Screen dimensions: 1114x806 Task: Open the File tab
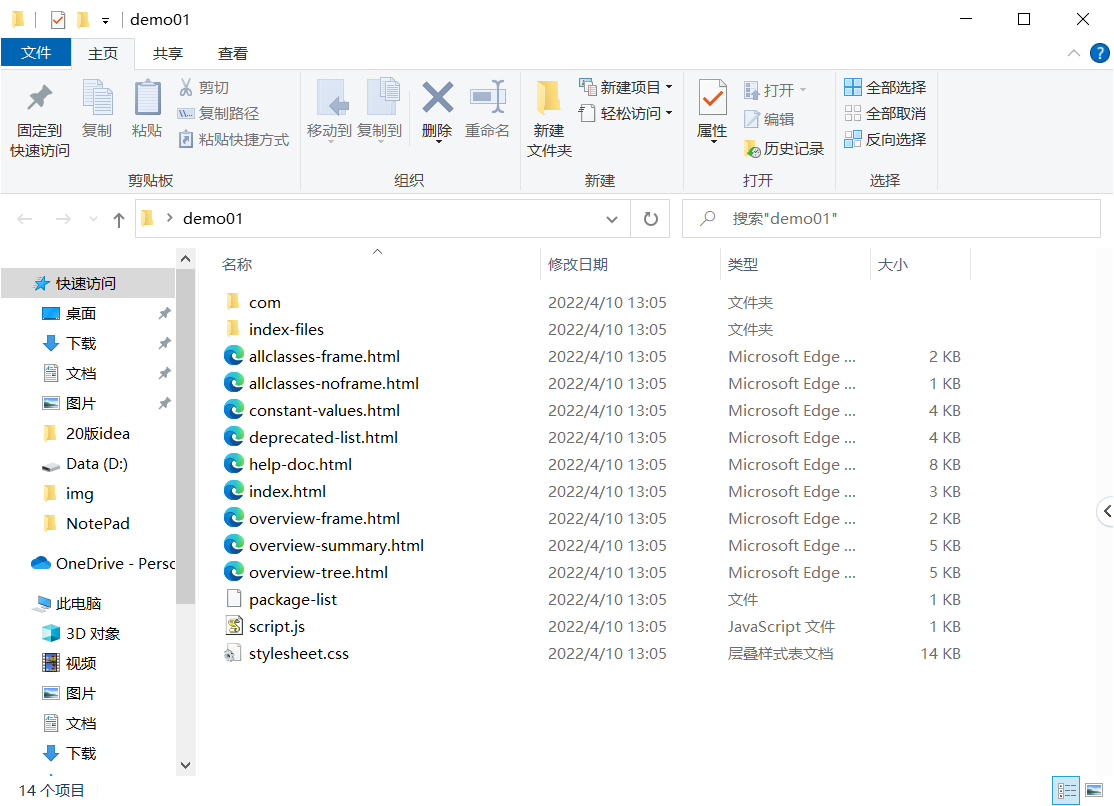[x=36, y=53]
